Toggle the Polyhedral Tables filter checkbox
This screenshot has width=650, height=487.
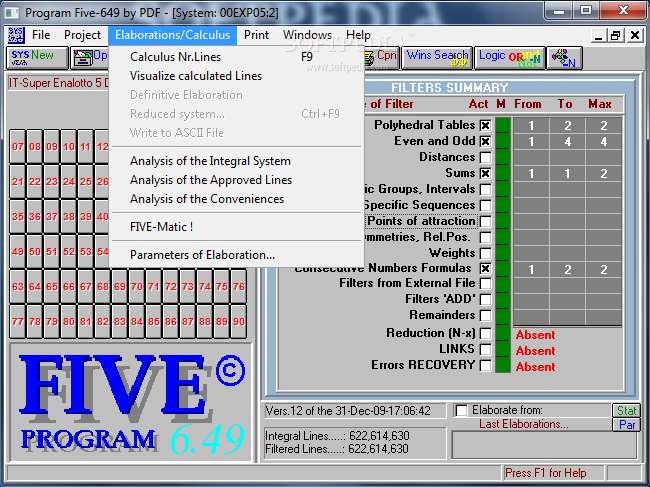(x=485, y=125)
